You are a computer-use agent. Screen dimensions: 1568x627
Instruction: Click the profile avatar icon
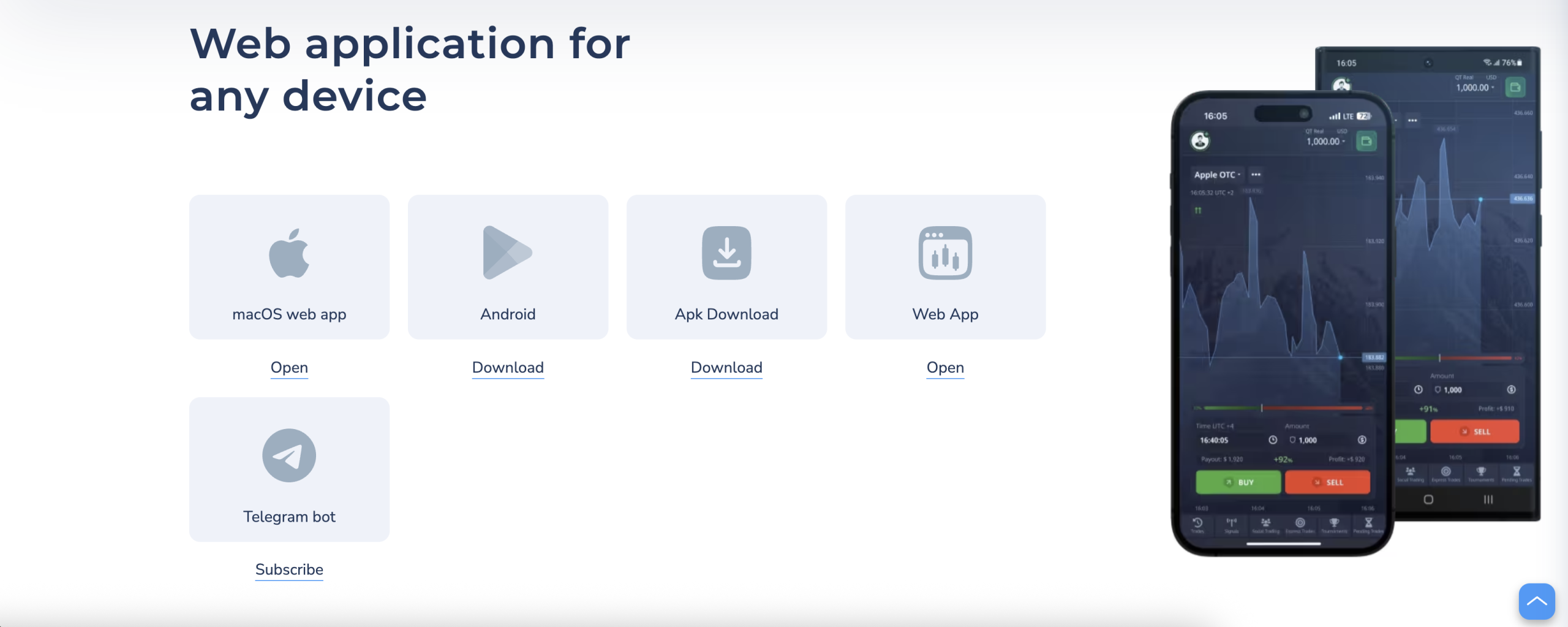pos(1200,140)
